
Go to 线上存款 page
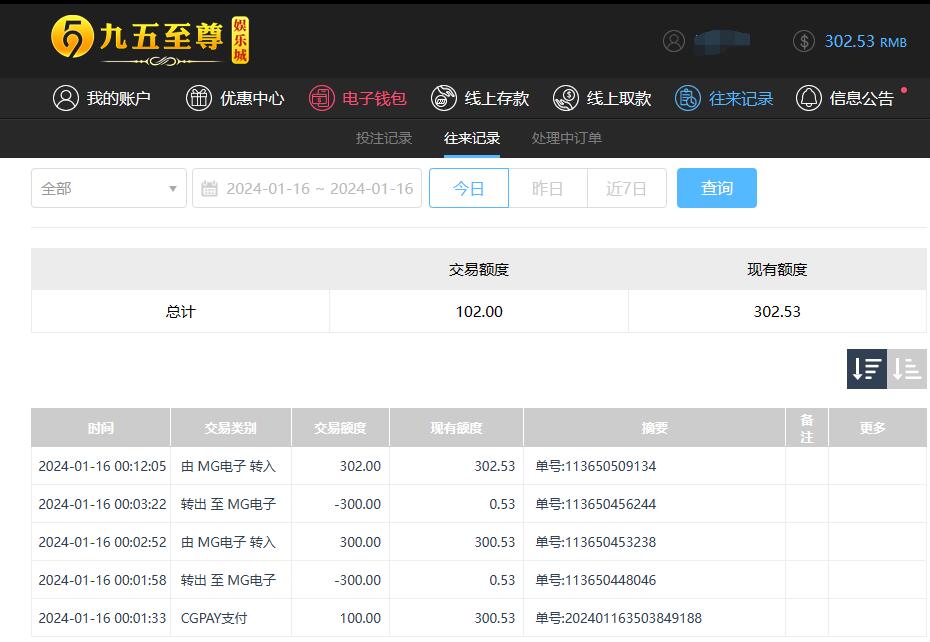480,98
